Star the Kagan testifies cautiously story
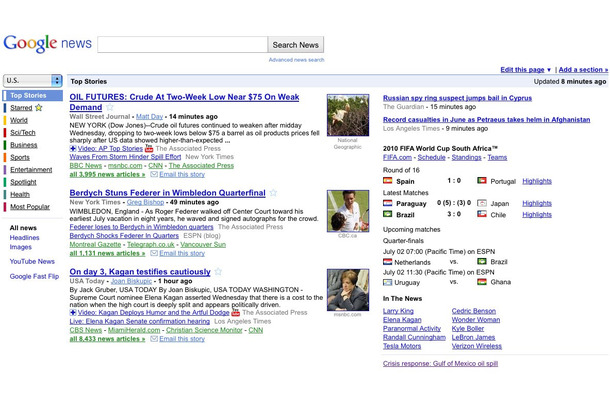610x400 pixels. [x=218, y=272]
